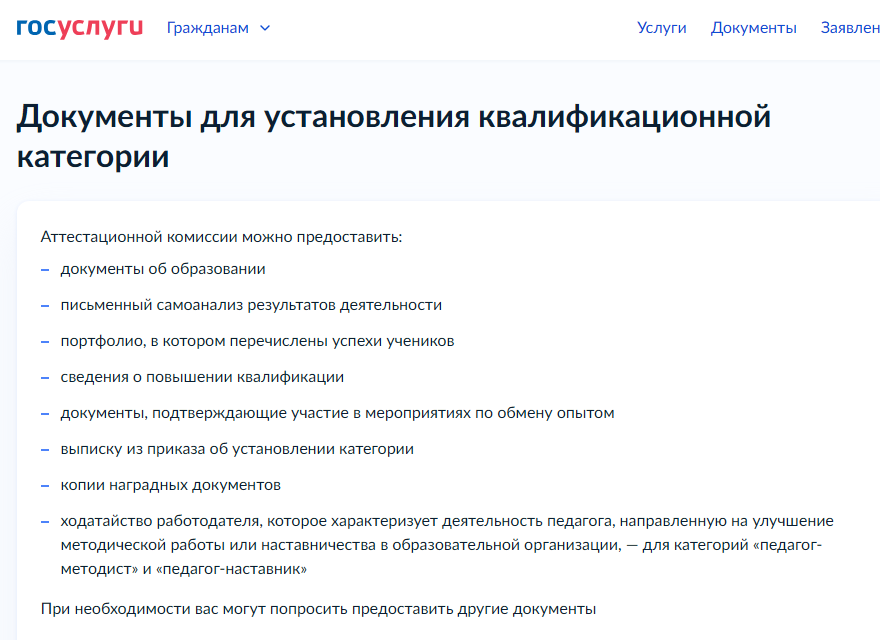Click 'портфолио, в котором перечислены успехи учеников'
Screen dimensions: 880x640
(x=257, y=341)
